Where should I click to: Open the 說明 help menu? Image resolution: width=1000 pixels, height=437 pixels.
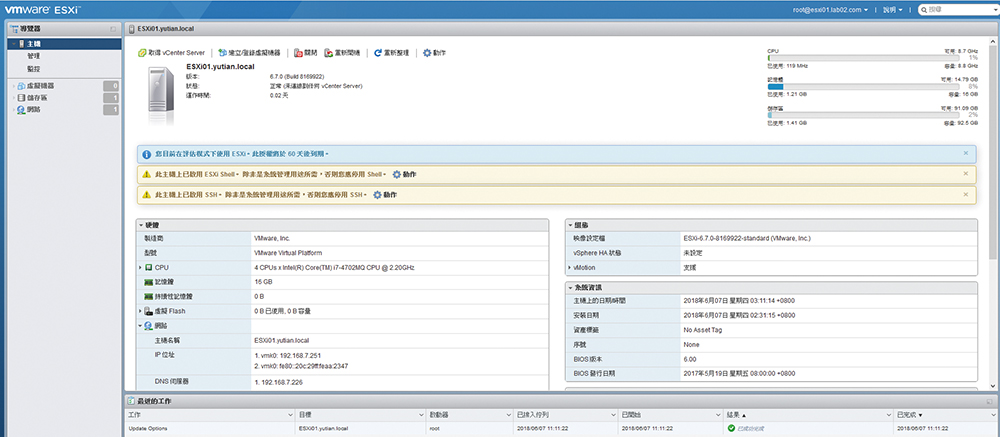895,10
